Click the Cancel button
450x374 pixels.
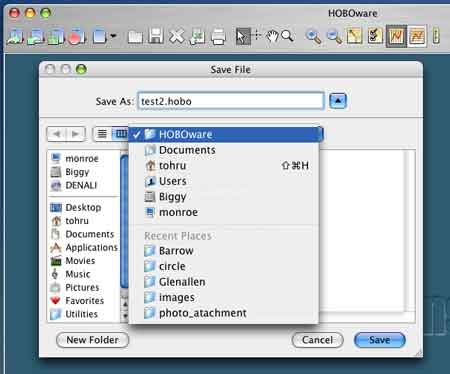click(317, 340)
